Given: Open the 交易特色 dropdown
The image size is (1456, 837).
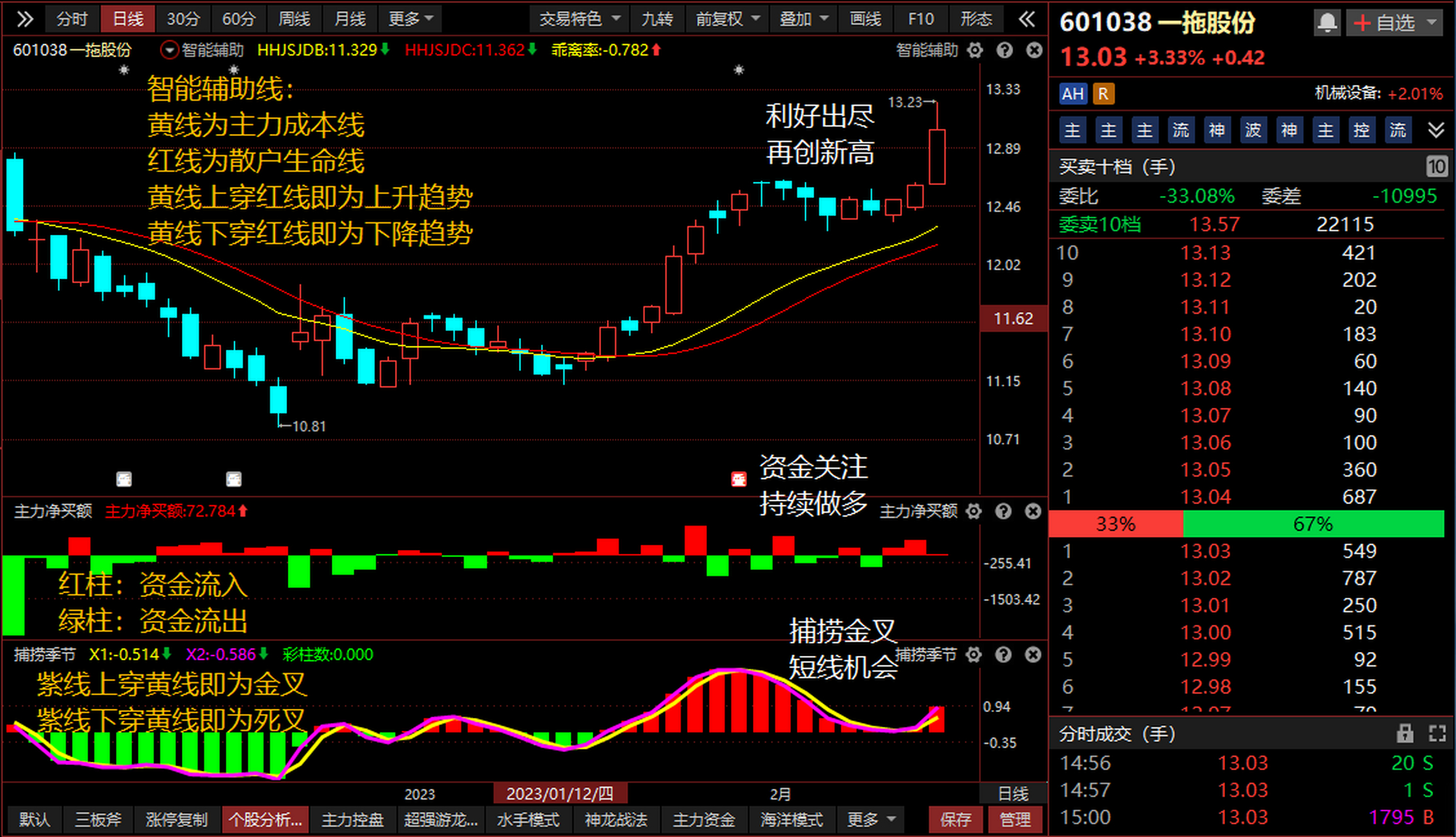Looking at the screenshot, I should 580,19.
